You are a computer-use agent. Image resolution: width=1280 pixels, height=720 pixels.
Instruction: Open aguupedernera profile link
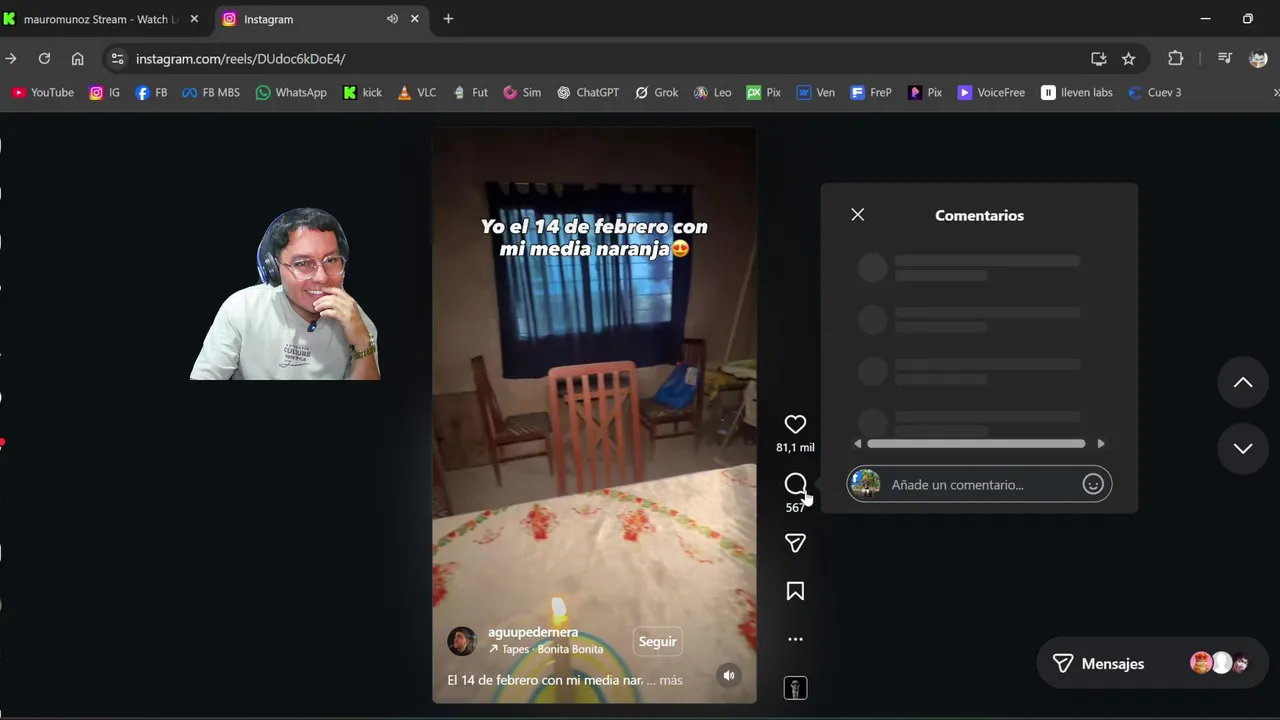(533, 632)
